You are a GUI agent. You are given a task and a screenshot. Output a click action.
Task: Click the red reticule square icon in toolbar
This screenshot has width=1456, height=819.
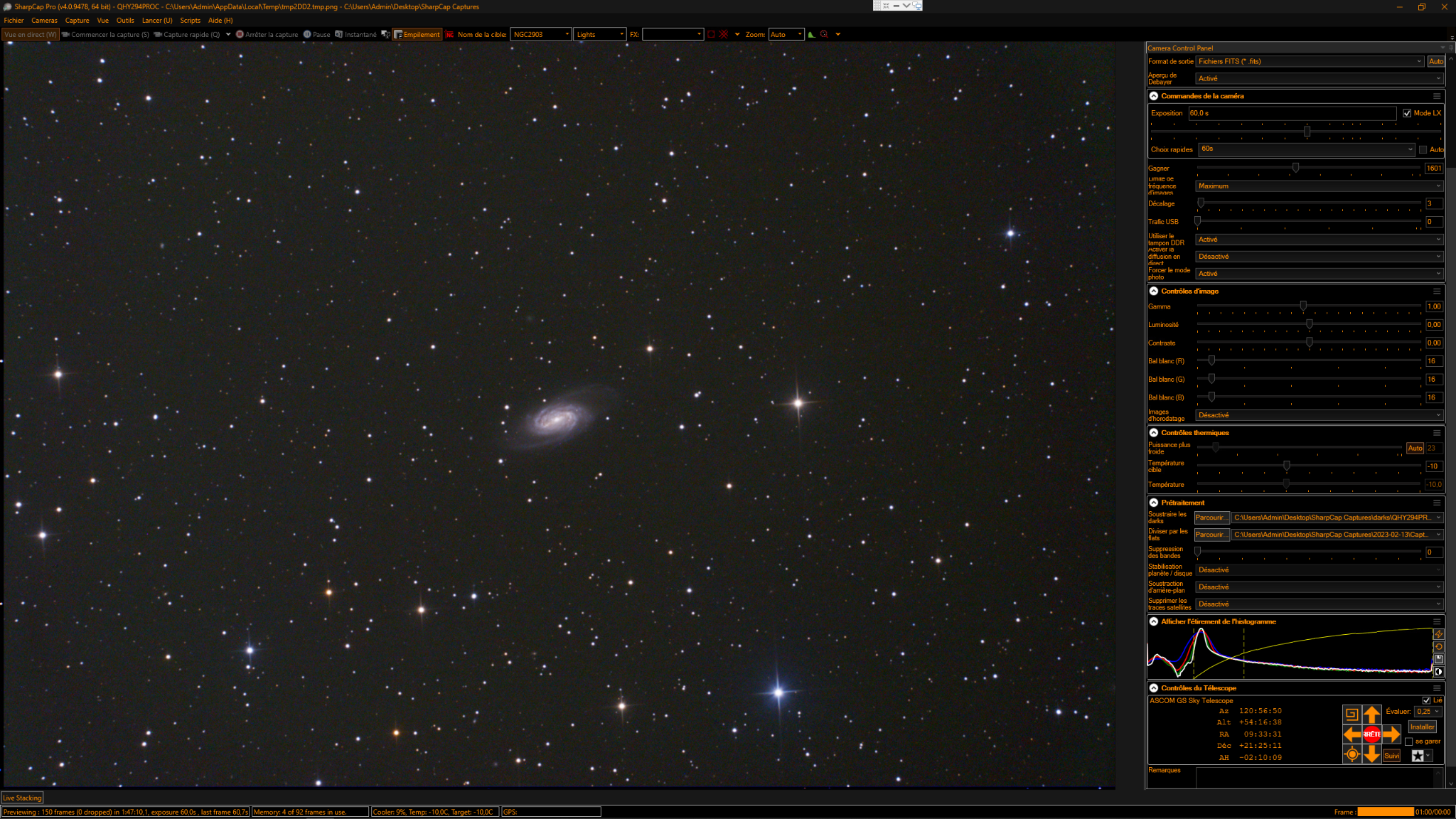(x=711, y=34)
